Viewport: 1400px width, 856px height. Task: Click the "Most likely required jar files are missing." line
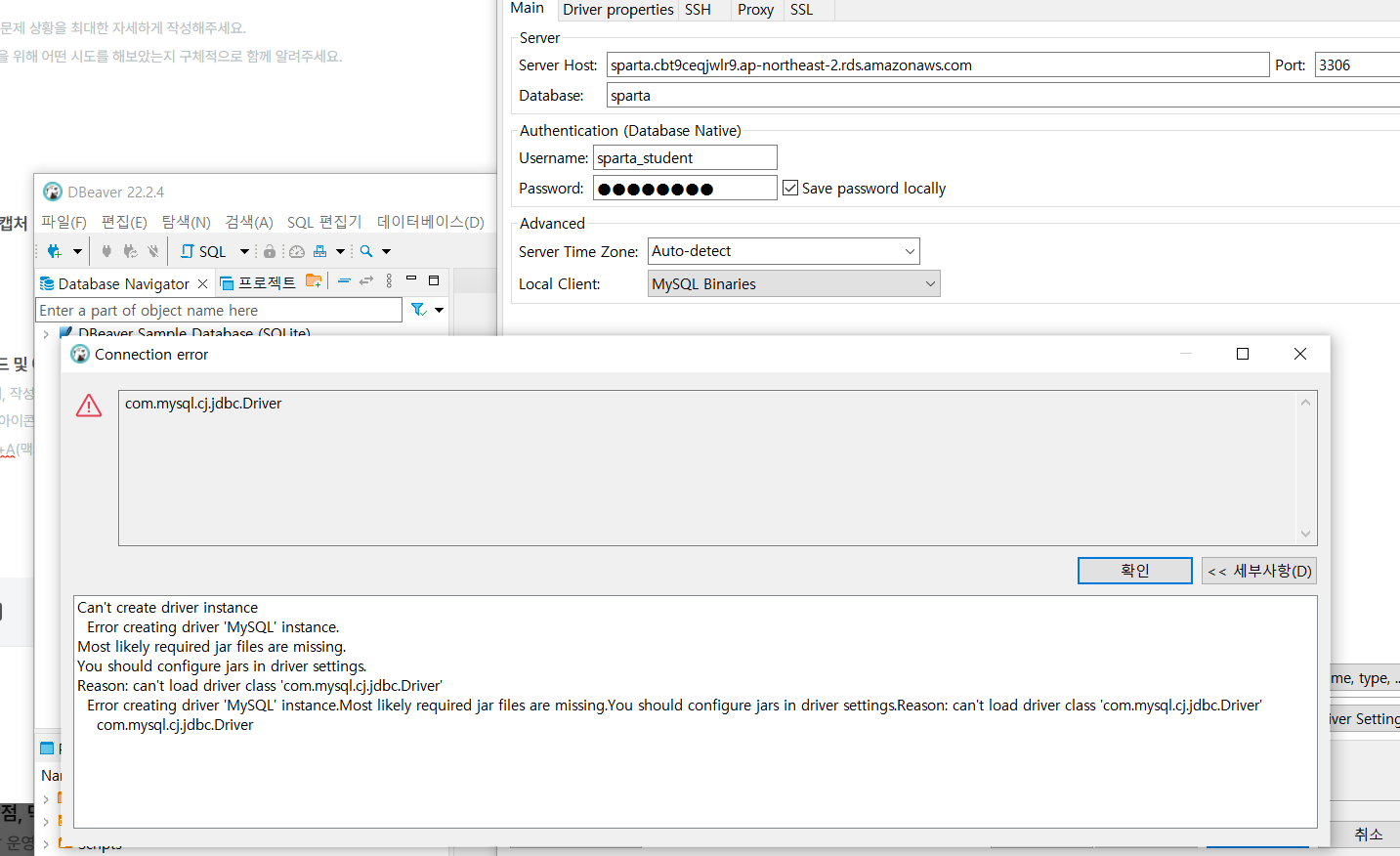[x=212, y=647]
